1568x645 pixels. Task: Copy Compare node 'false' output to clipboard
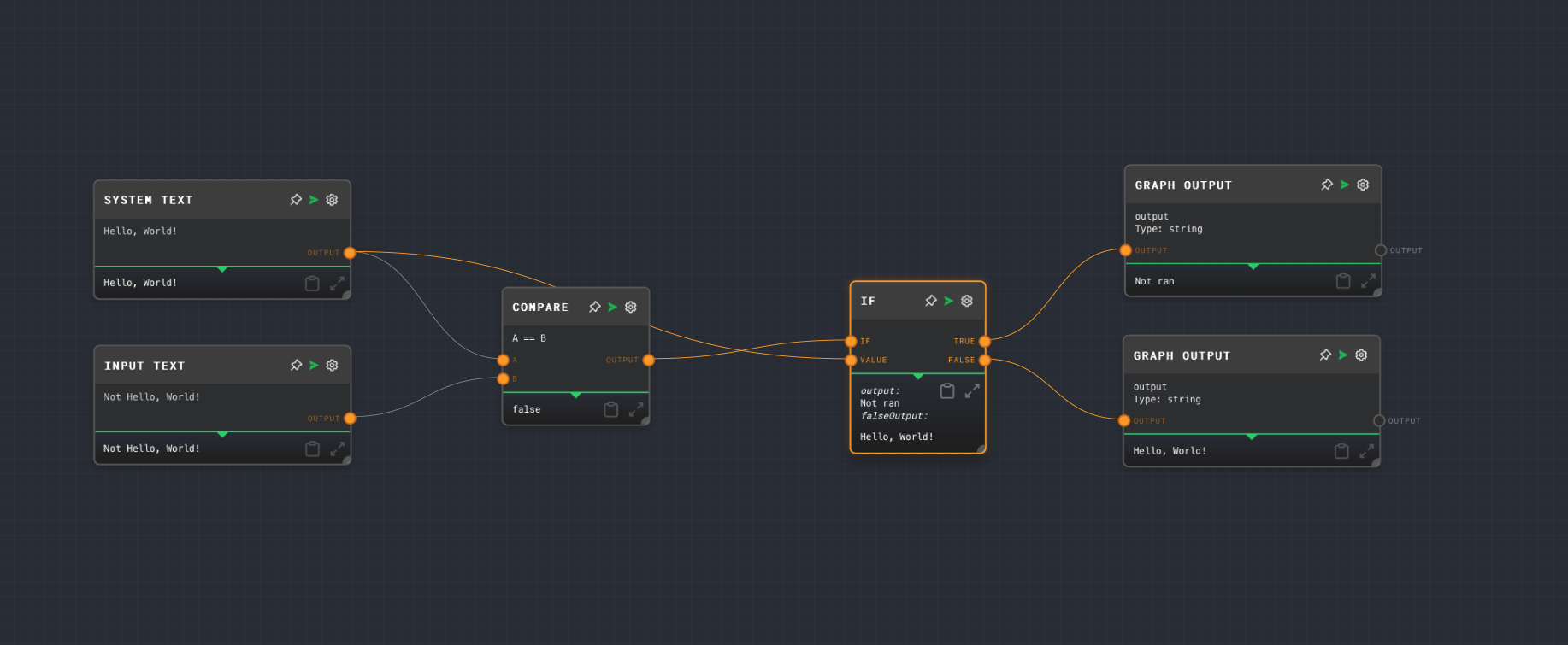click(610, 409)
